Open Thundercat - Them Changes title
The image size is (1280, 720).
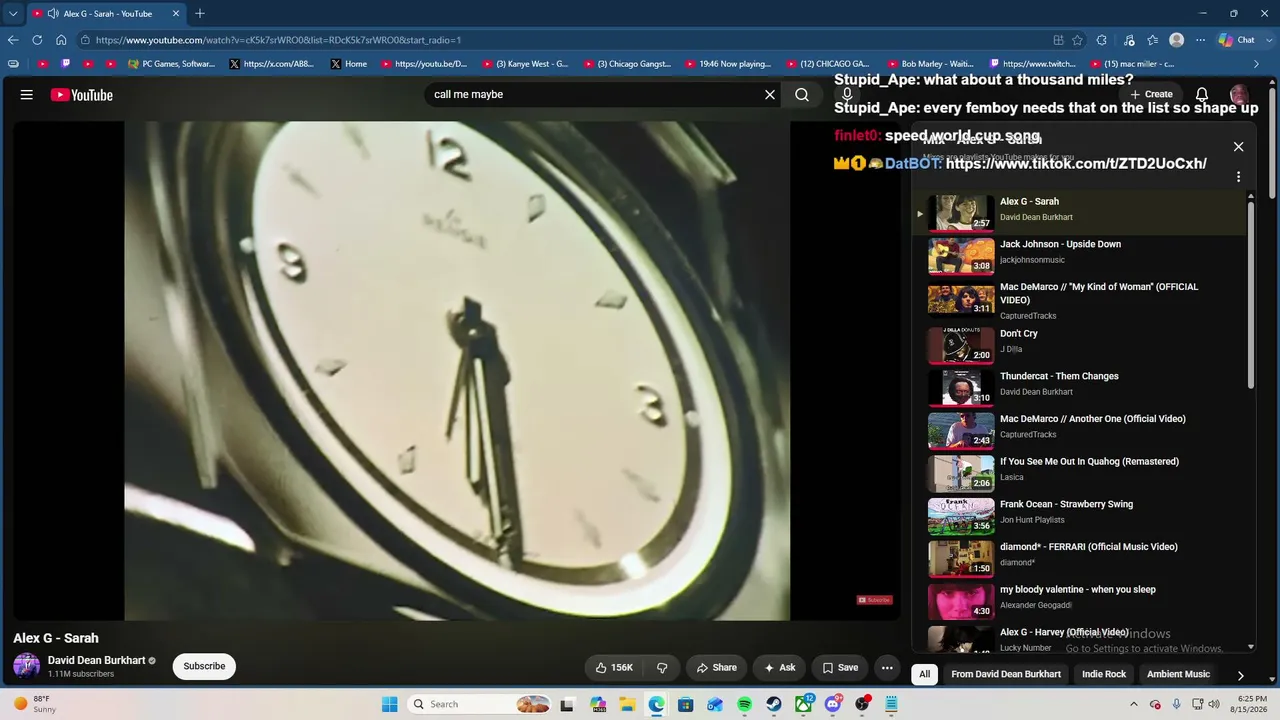1059,376
